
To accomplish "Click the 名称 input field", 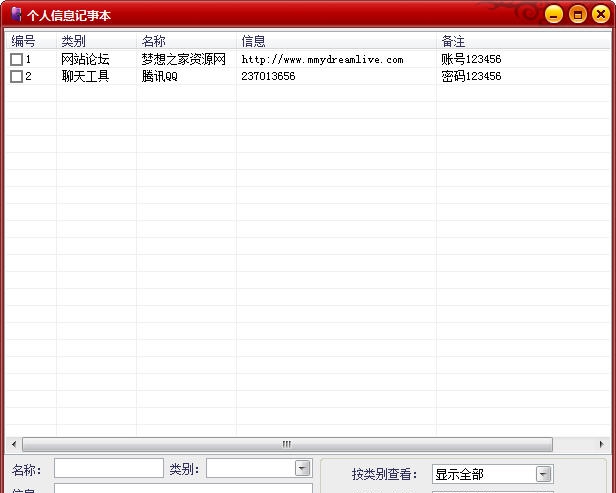I will click(109, 468).
